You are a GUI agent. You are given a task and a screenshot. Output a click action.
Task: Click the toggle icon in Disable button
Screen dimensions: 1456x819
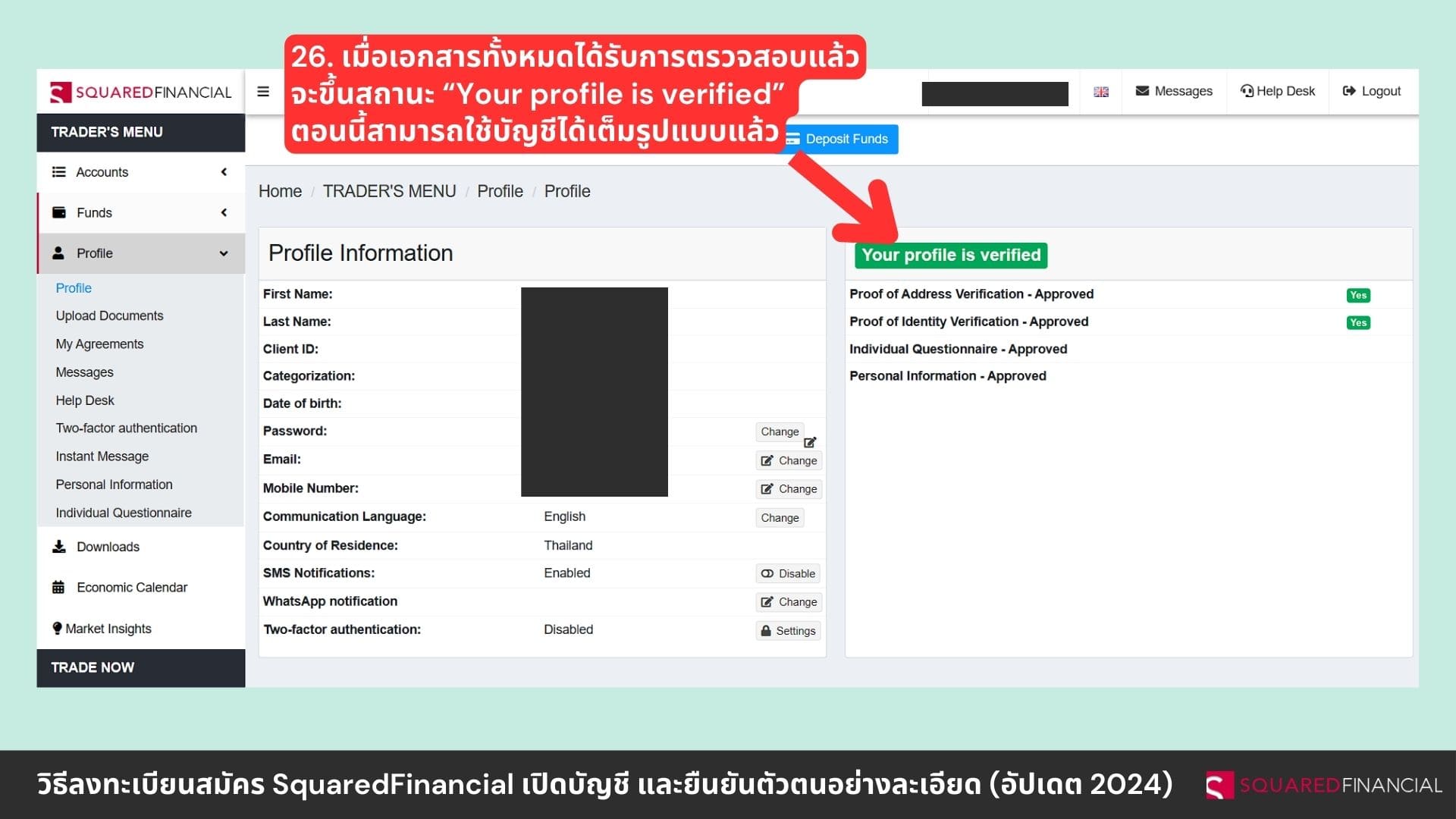[767, 574]
